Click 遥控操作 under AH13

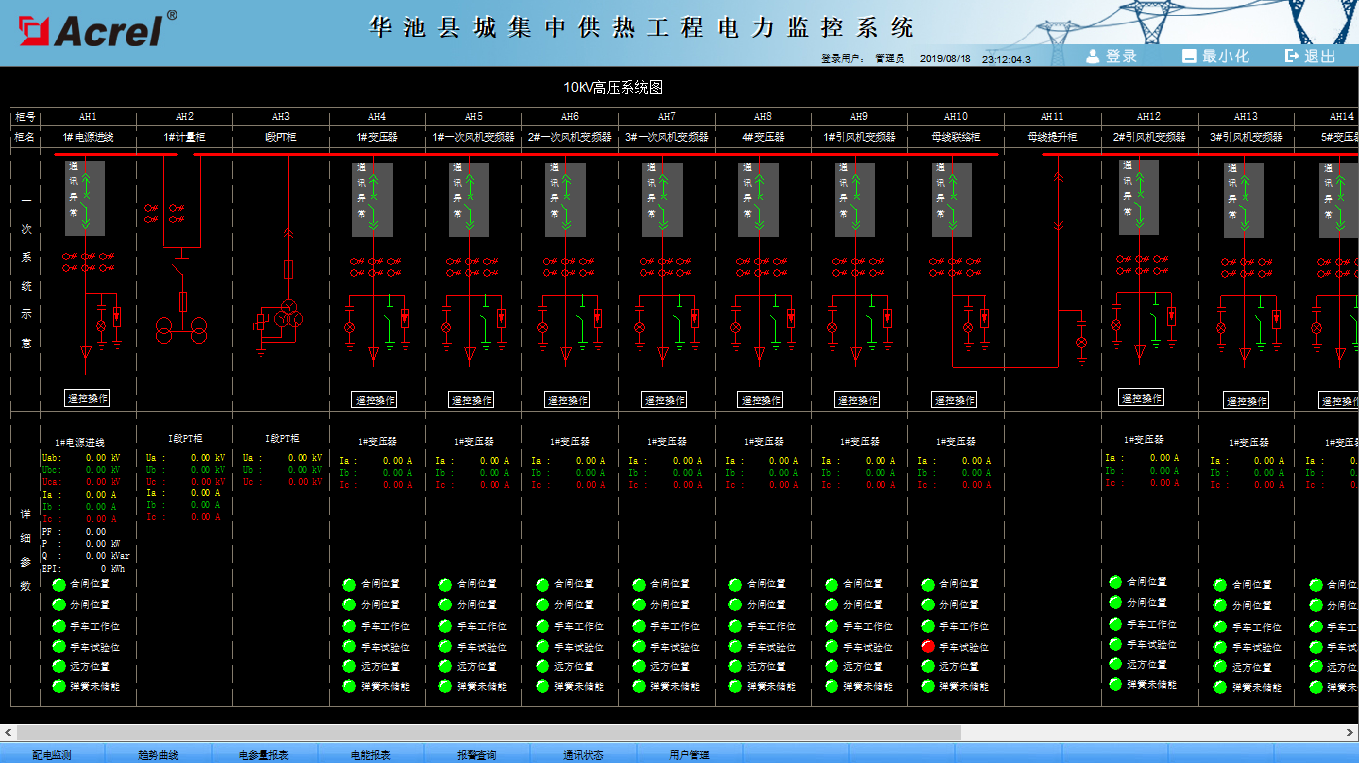[x=1246, y=401]
